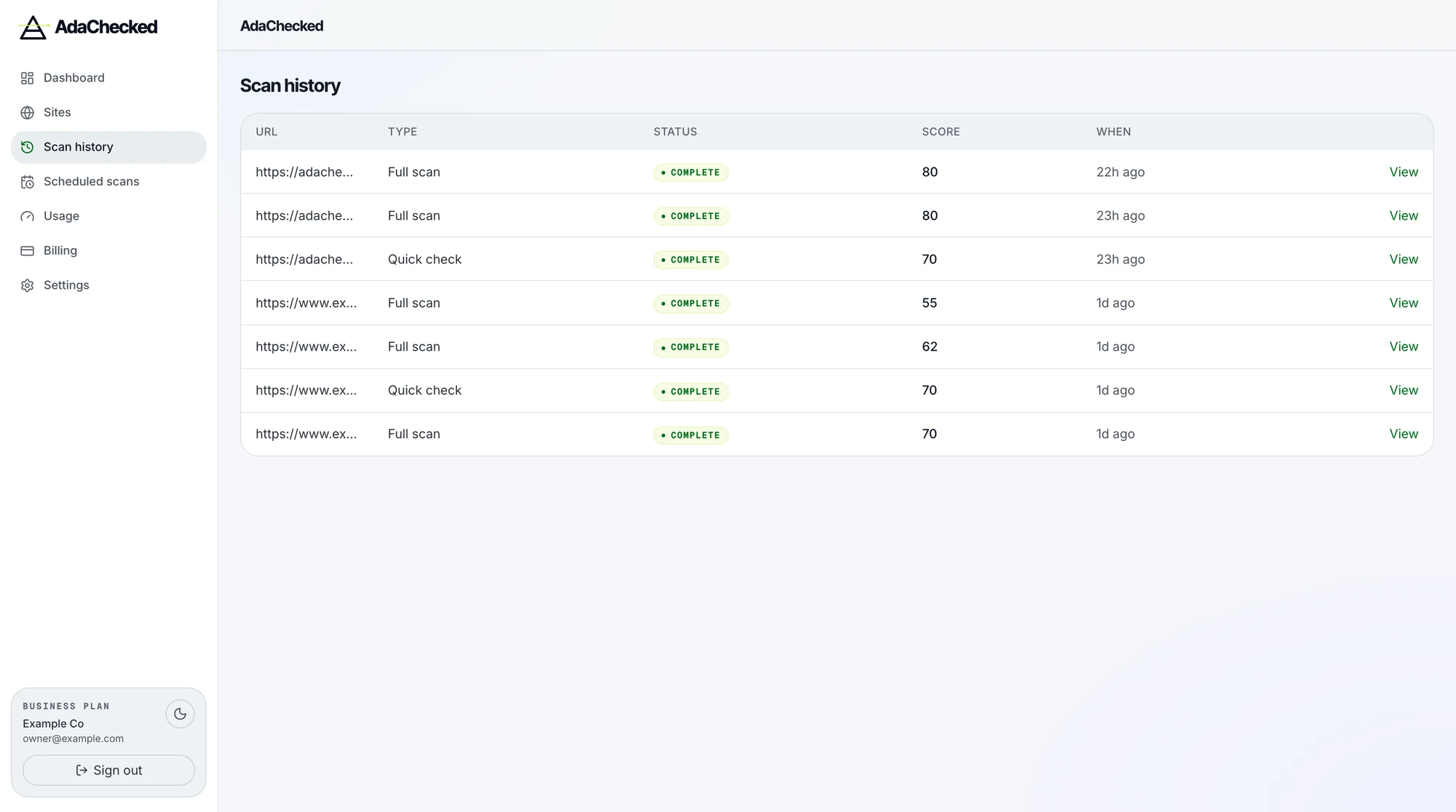Screen dimensions: 1456x812
Task: Click the SCORE column header
Action: click(x=941, y=132)
